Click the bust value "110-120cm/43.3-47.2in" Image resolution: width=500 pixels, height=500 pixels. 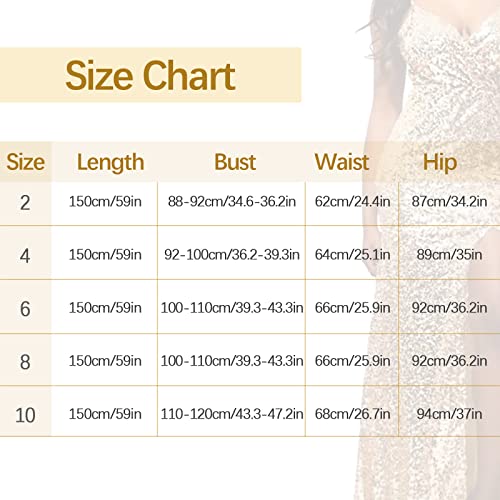[232, 414]
